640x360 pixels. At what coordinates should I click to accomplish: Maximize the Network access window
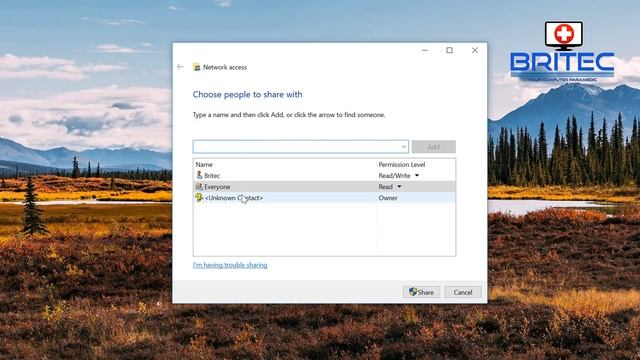point(449,50)
